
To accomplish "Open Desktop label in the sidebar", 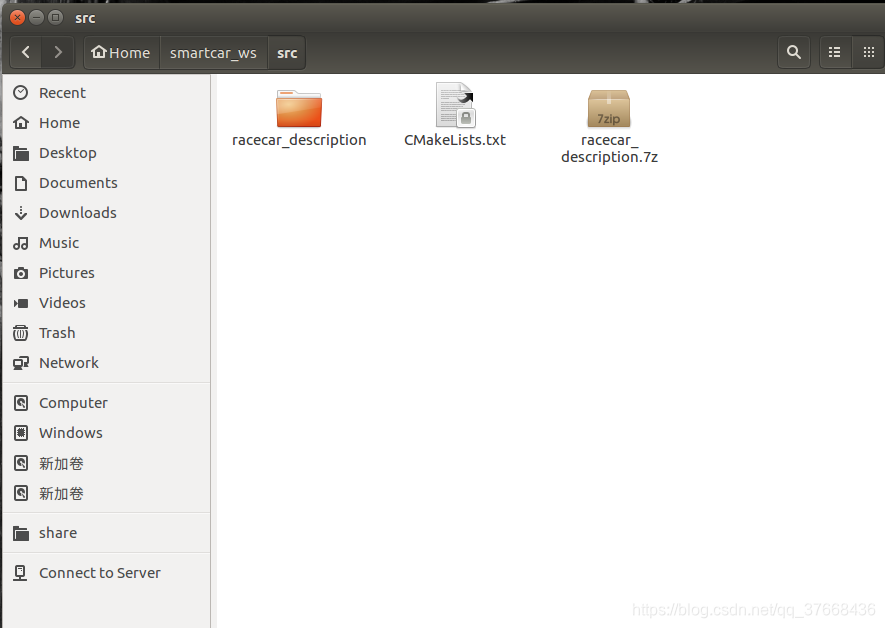I will point(68,153).
